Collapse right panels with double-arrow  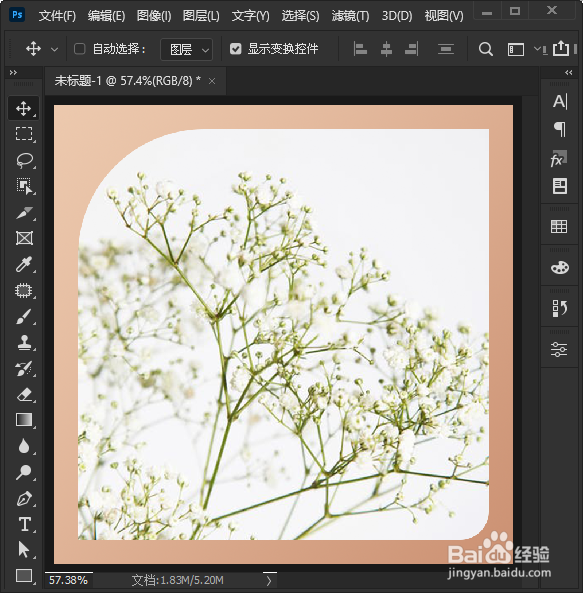point(569,72)
